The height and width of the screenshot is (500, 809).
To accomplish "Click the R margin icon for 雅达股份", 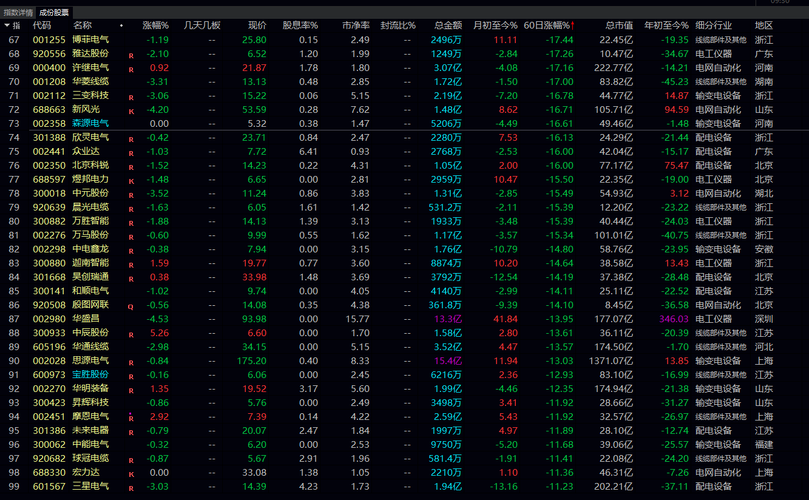I will [131, 56].
